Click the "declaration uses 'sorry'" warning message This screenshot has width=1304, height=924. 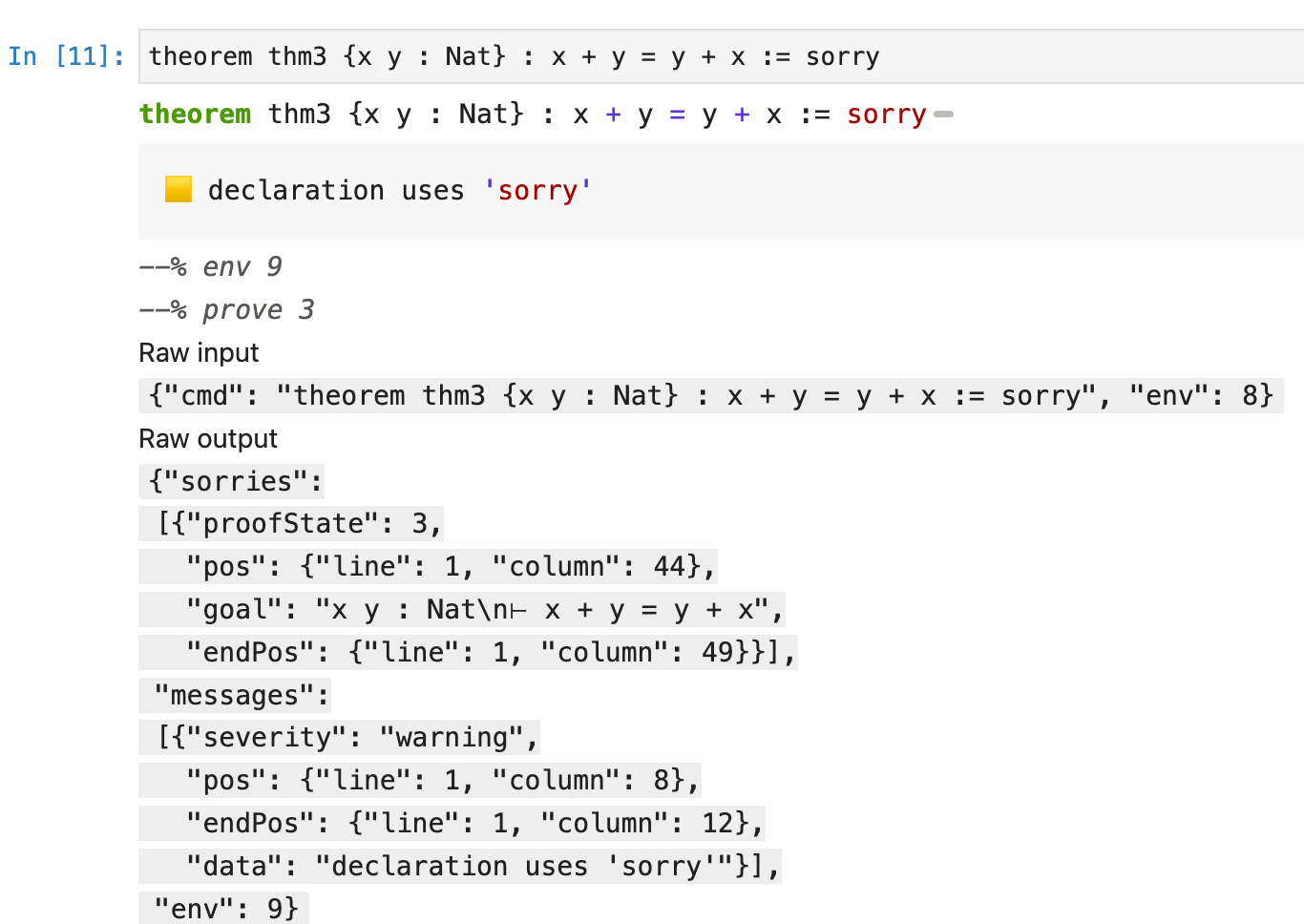coord(400,190)
